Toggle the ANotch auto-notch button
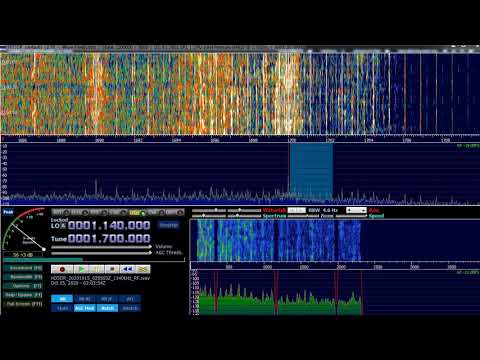480x360 pixels. click(130, 308)
